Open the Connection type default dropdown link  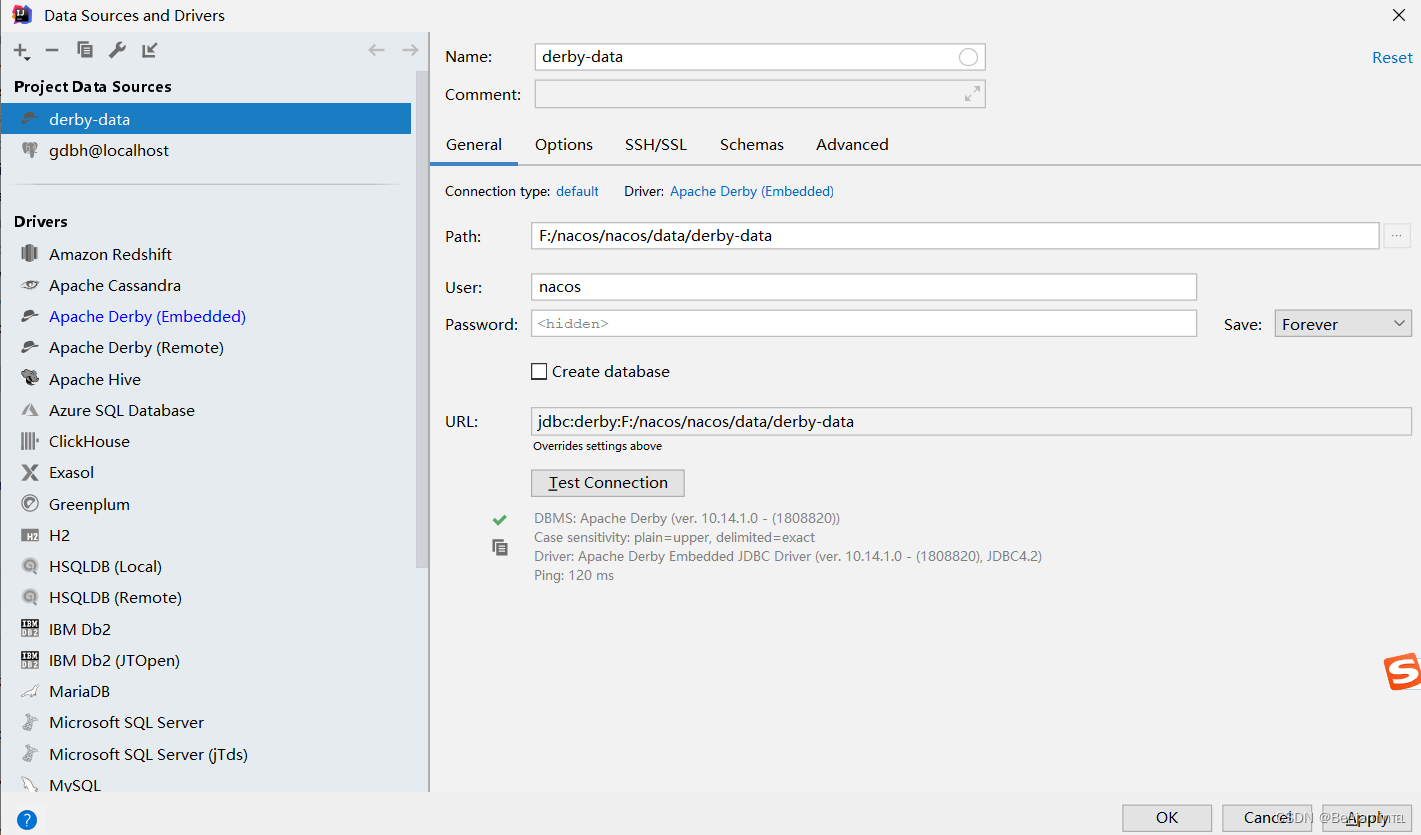577,191
